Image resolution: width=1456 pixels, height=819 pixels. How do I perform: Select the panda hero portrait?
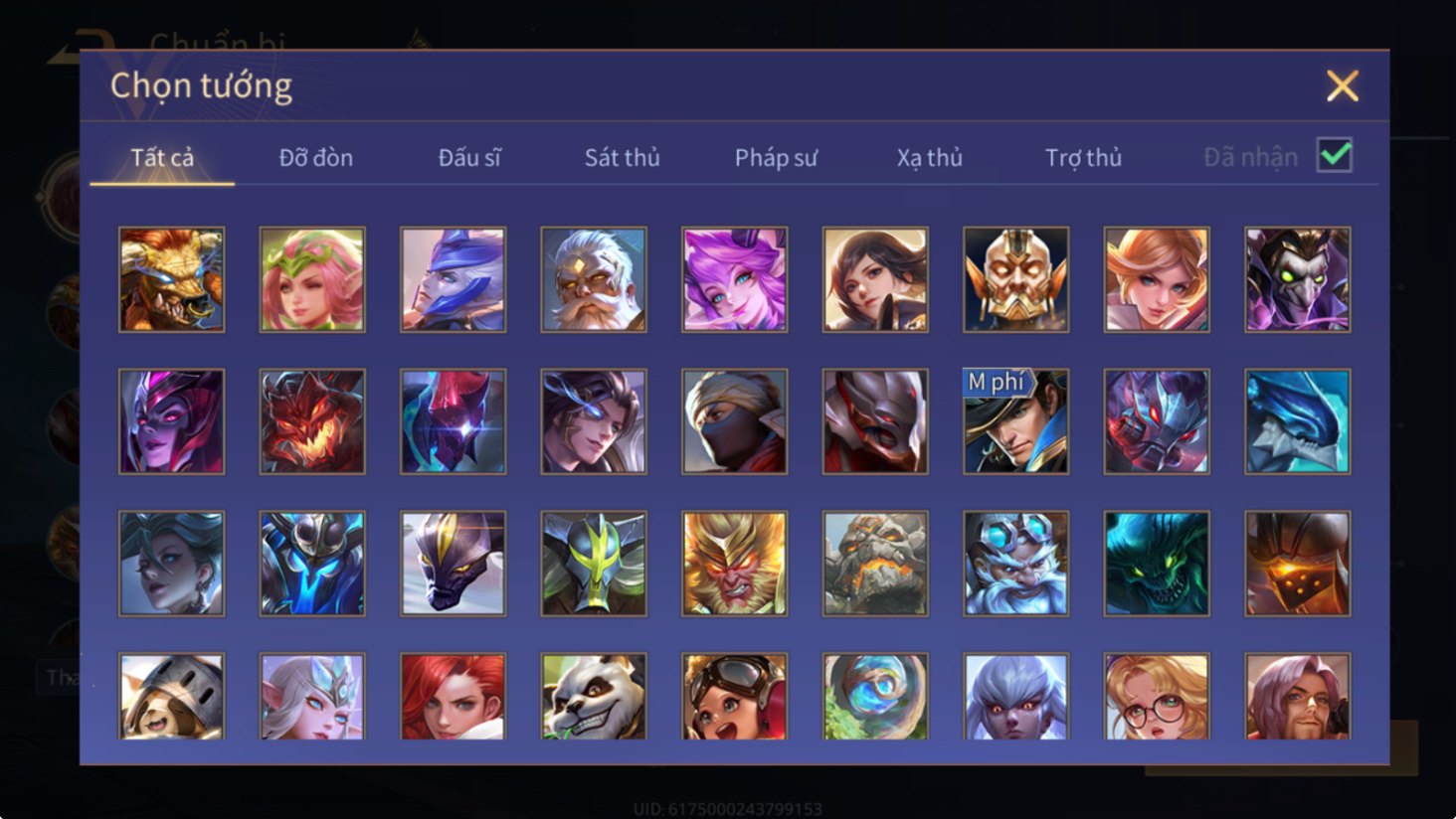pos(594,697)
